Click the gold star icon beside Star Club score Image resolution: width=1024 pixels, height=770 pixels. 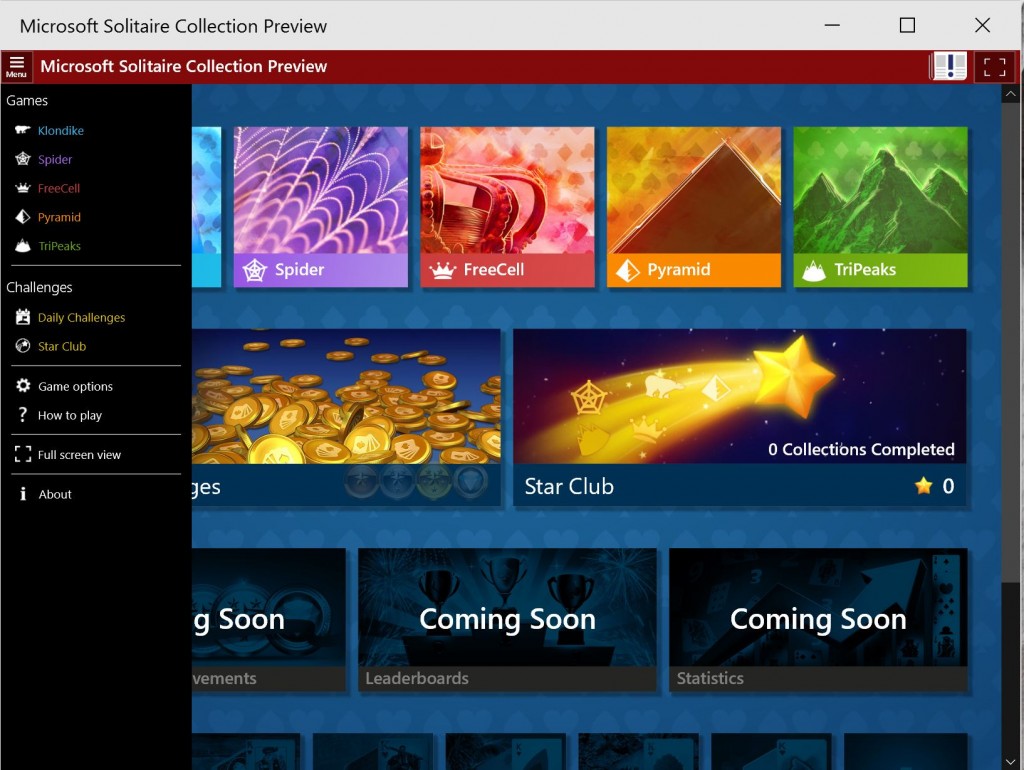pos(923,485)
